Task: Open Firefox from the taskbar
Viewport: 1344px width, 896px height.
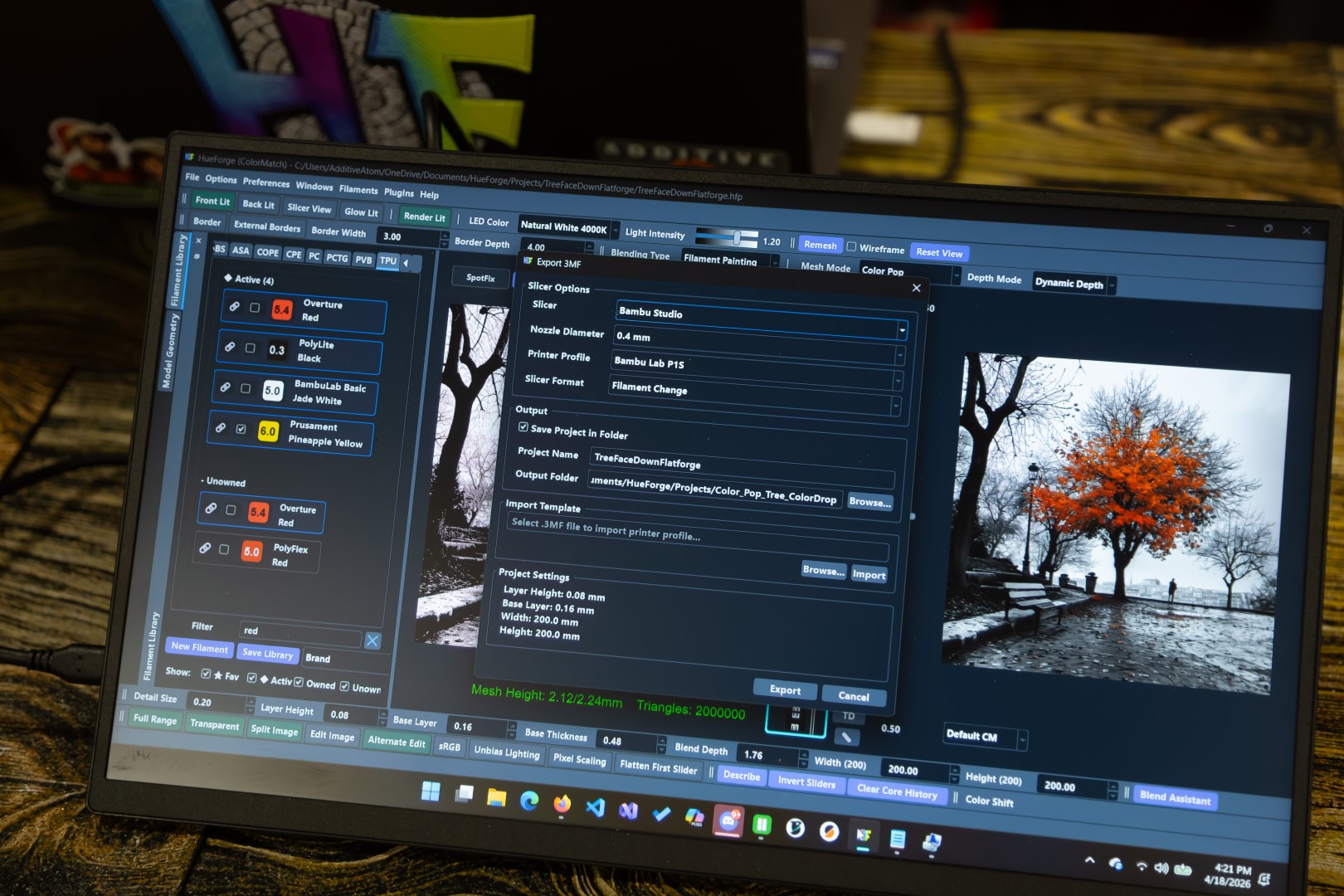Action: pyautogui.click(x=562, y=803)
